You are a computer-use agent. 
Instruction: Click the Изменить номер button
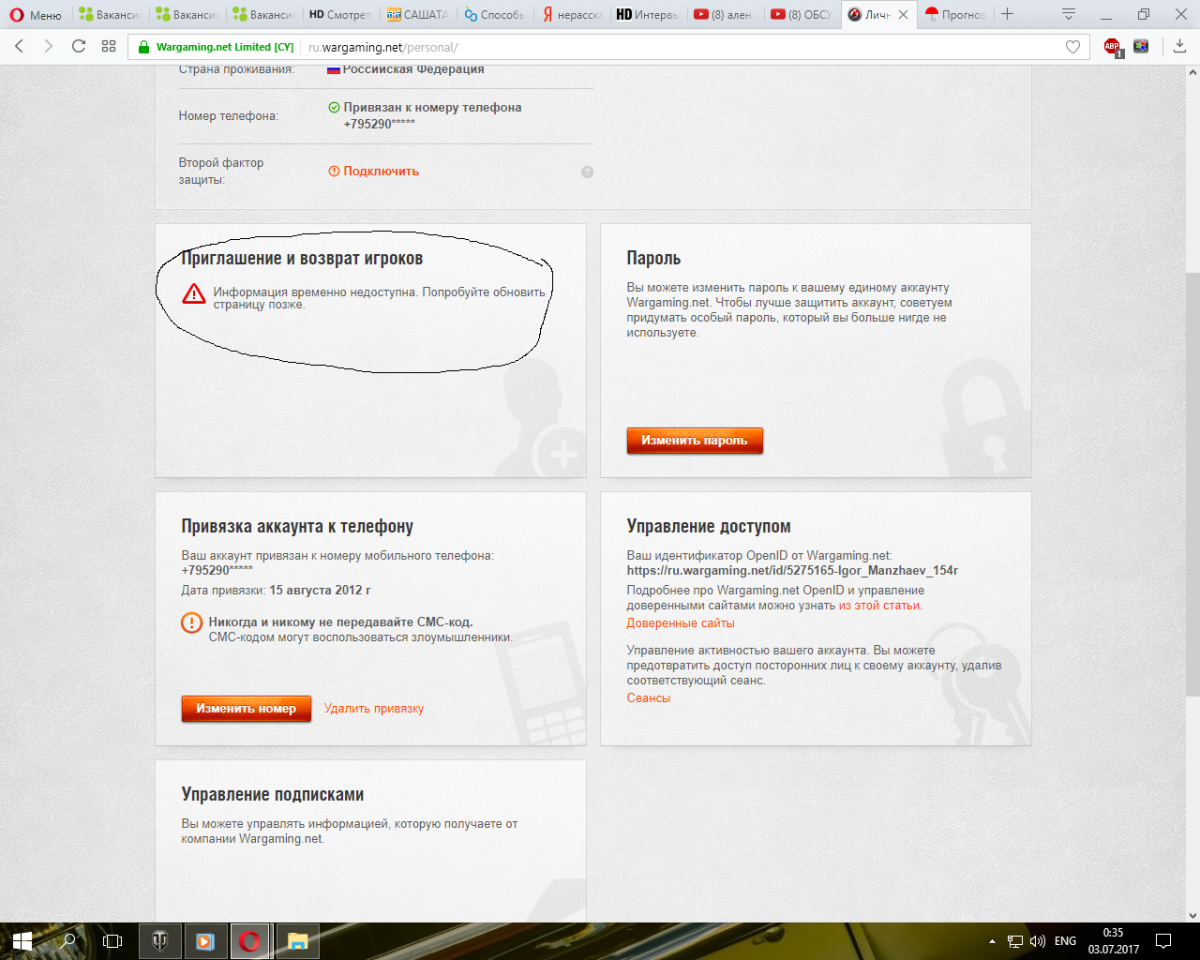pos(246,709)
